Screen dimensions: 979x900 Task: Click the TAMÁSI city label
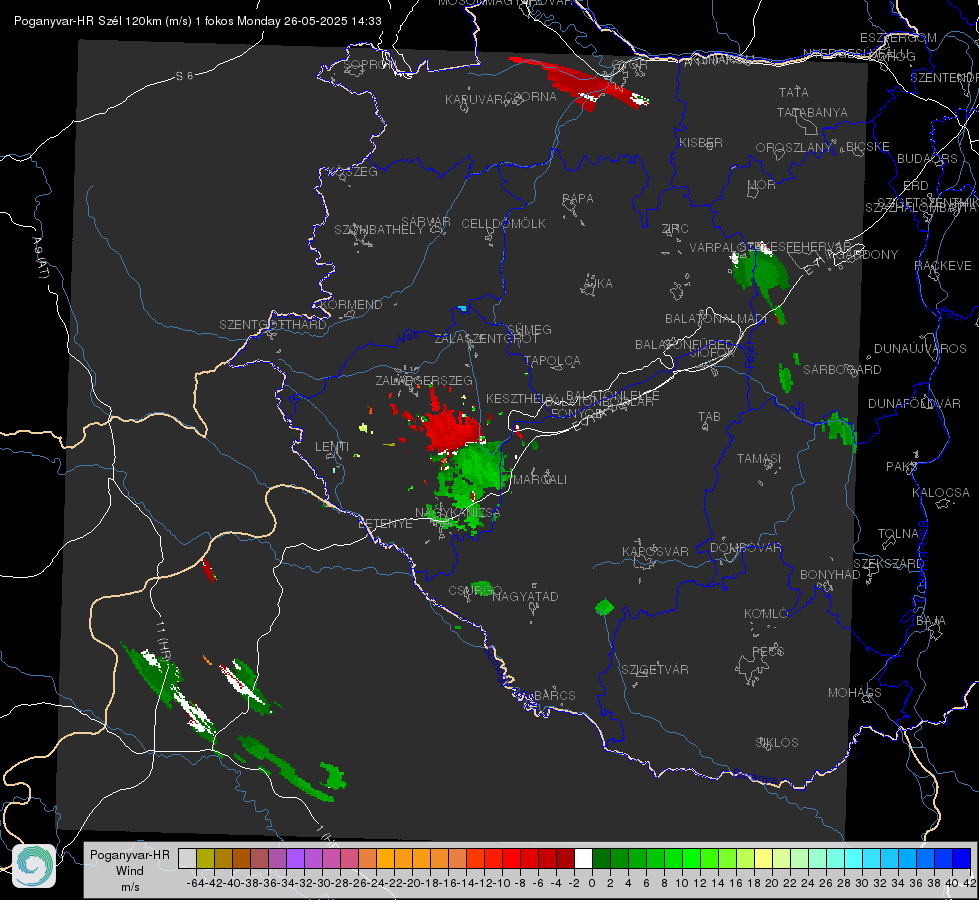pos(759,458)
